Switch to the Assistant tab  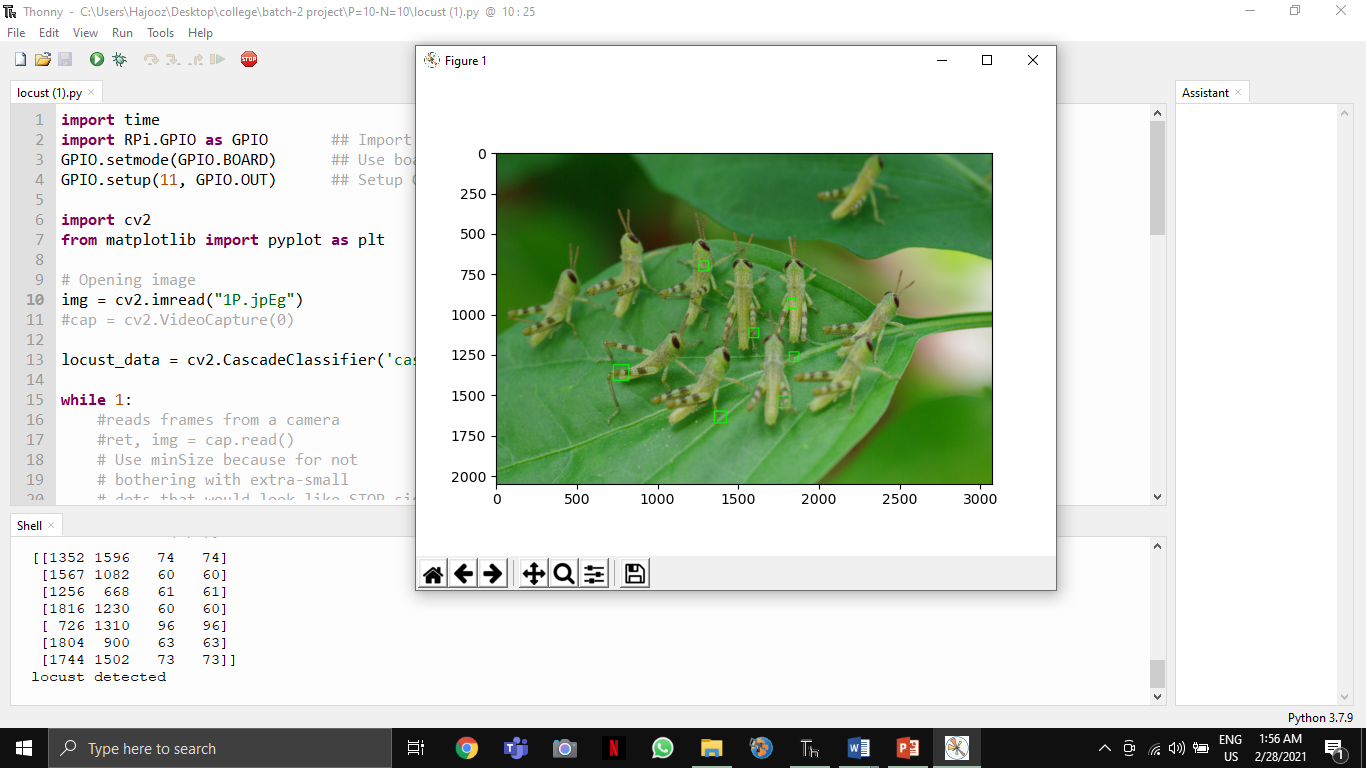pos(1206,92)
